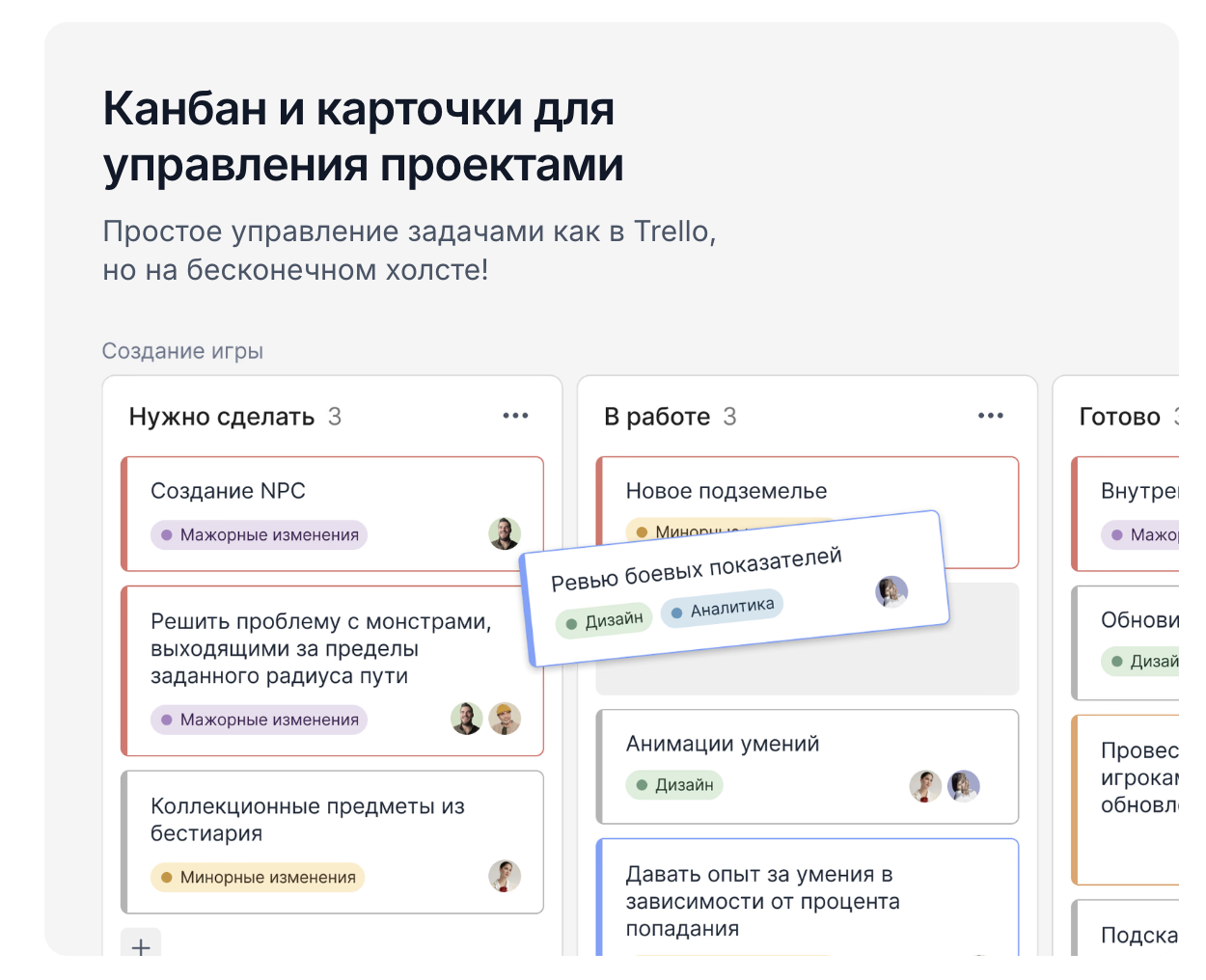
Task: Click the Нужно сделать column title
Action: [222, 417]
